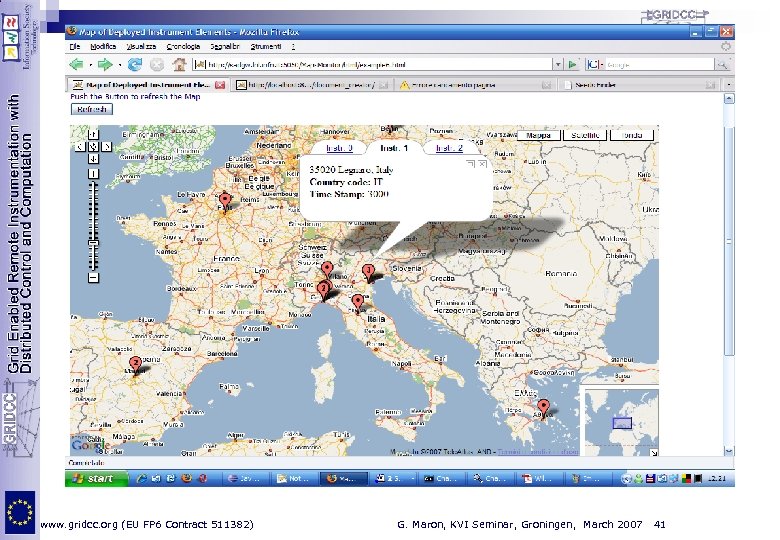The width and height of the screenshot is (780, 540).
Task: Click the map marker above the Italia label
Action: pyautogui.click(x=357, y=304)
